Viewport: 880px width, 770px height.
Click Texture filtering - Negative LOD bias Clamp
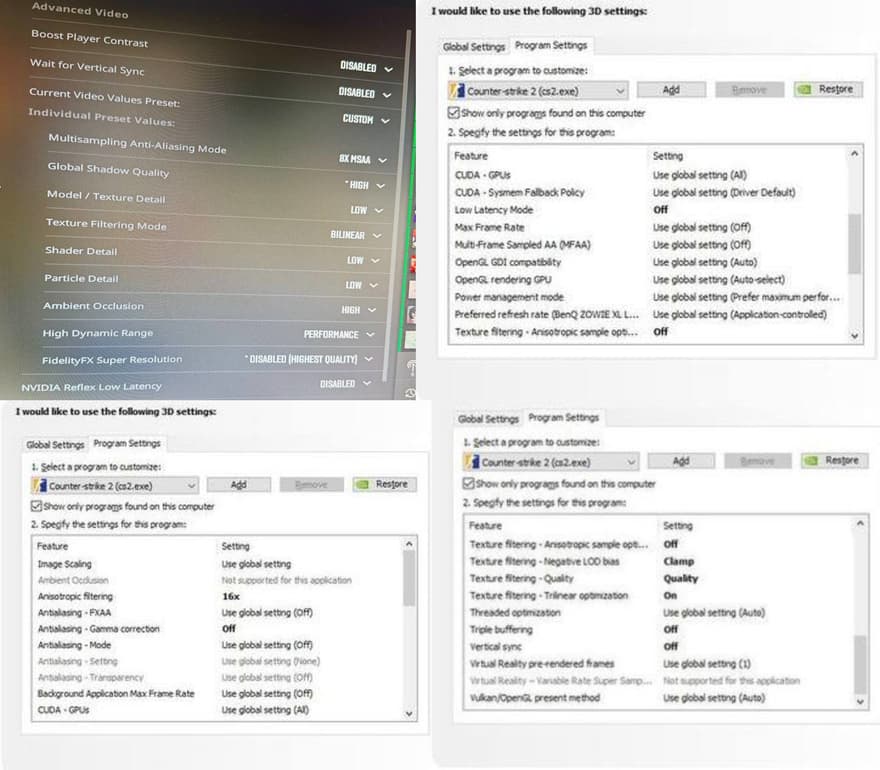tap(679, 561)
